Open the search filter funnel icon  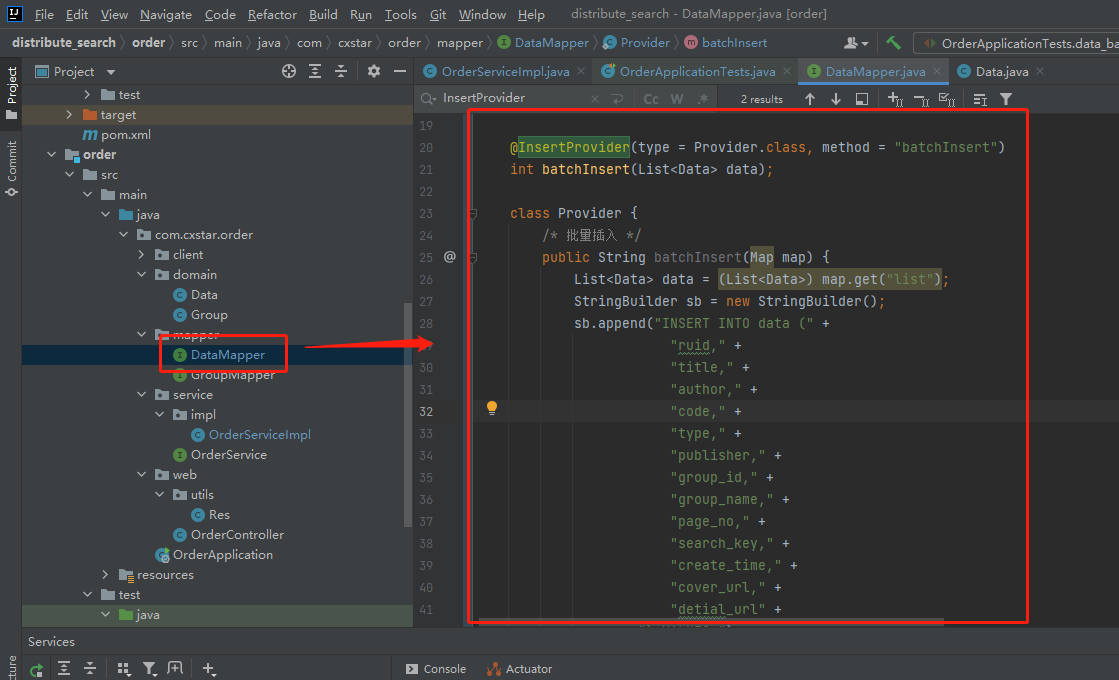1006,99
